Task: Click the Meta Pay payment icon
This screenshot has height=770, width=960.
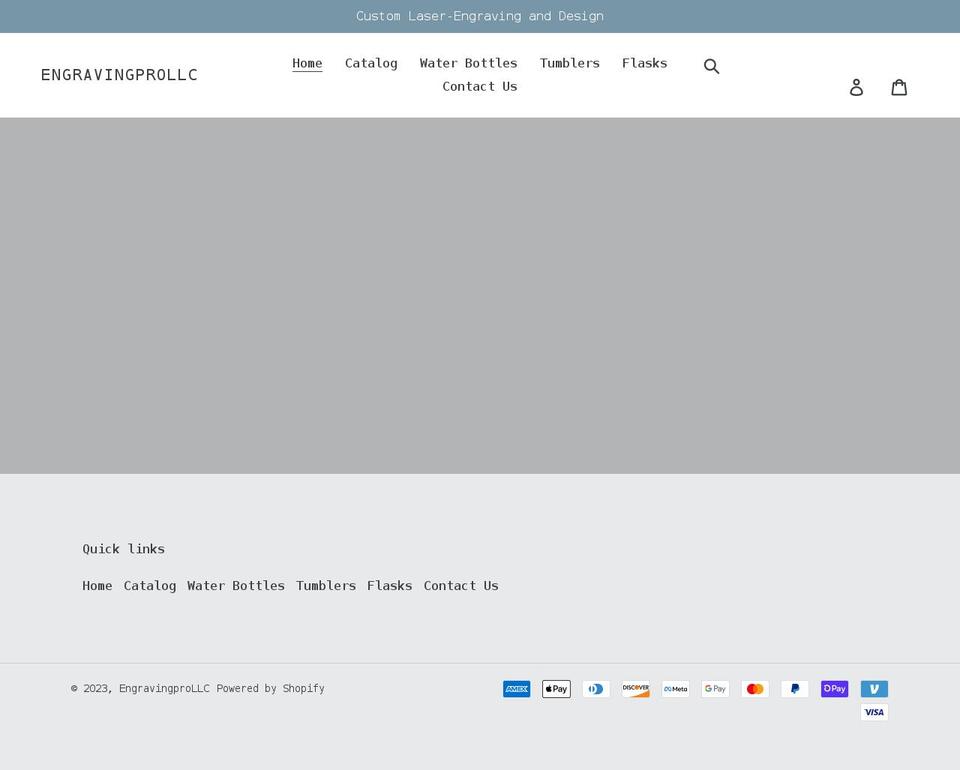Action: pos(675,689)
